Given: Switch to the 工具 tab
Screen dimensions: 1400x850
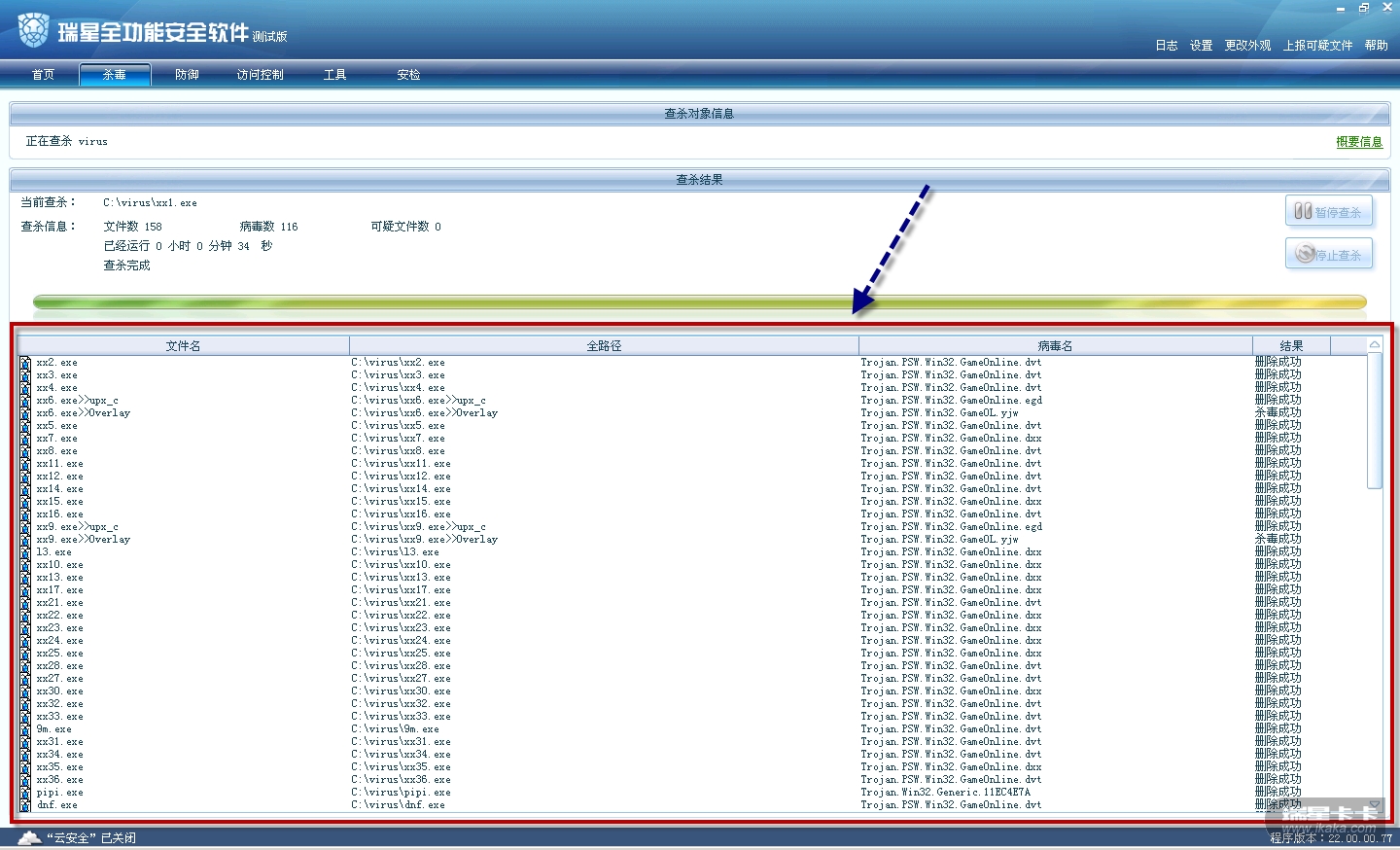Looking at the screenshot, I should 334,75.
